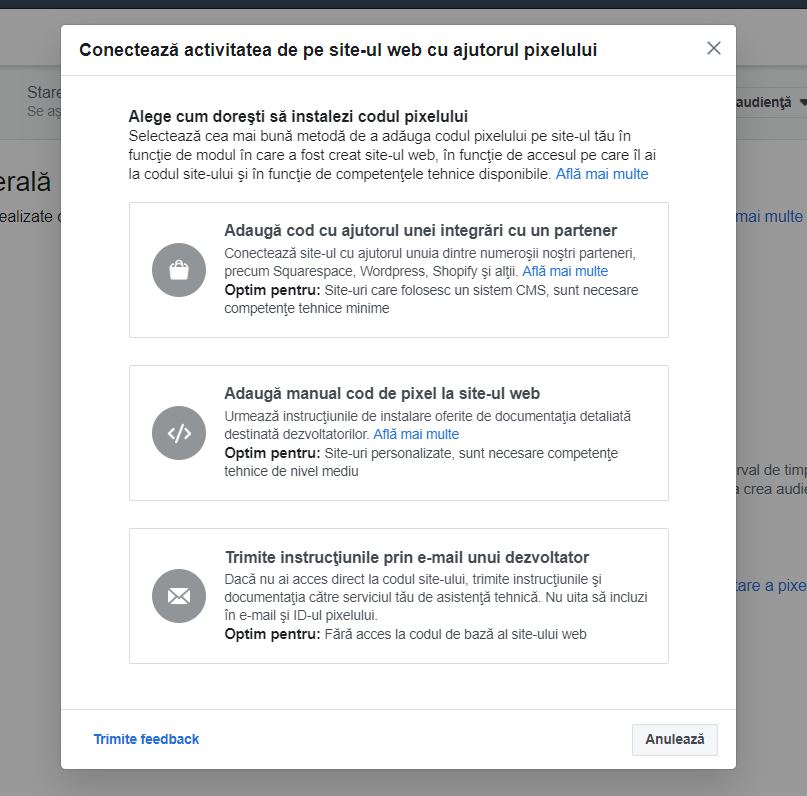Click the code brackets manual install icon
Screen dimensions: 807x796
pos(179,433)
